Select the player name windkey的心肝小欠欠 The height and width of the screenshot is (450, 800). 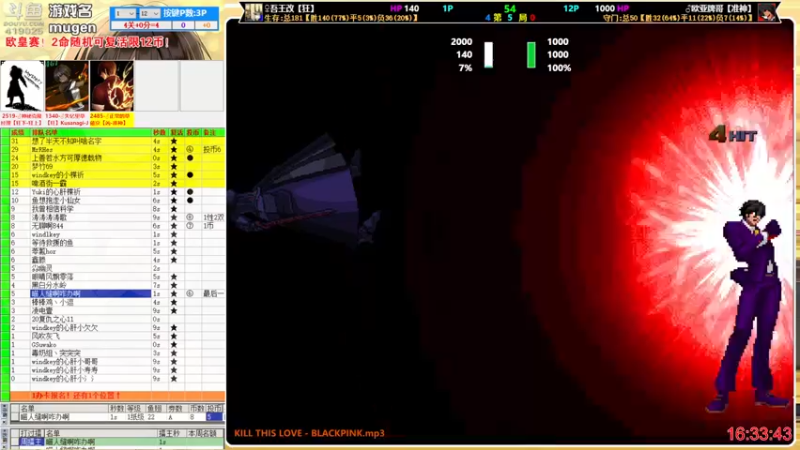pyautogui.click(x=64, y=328)
